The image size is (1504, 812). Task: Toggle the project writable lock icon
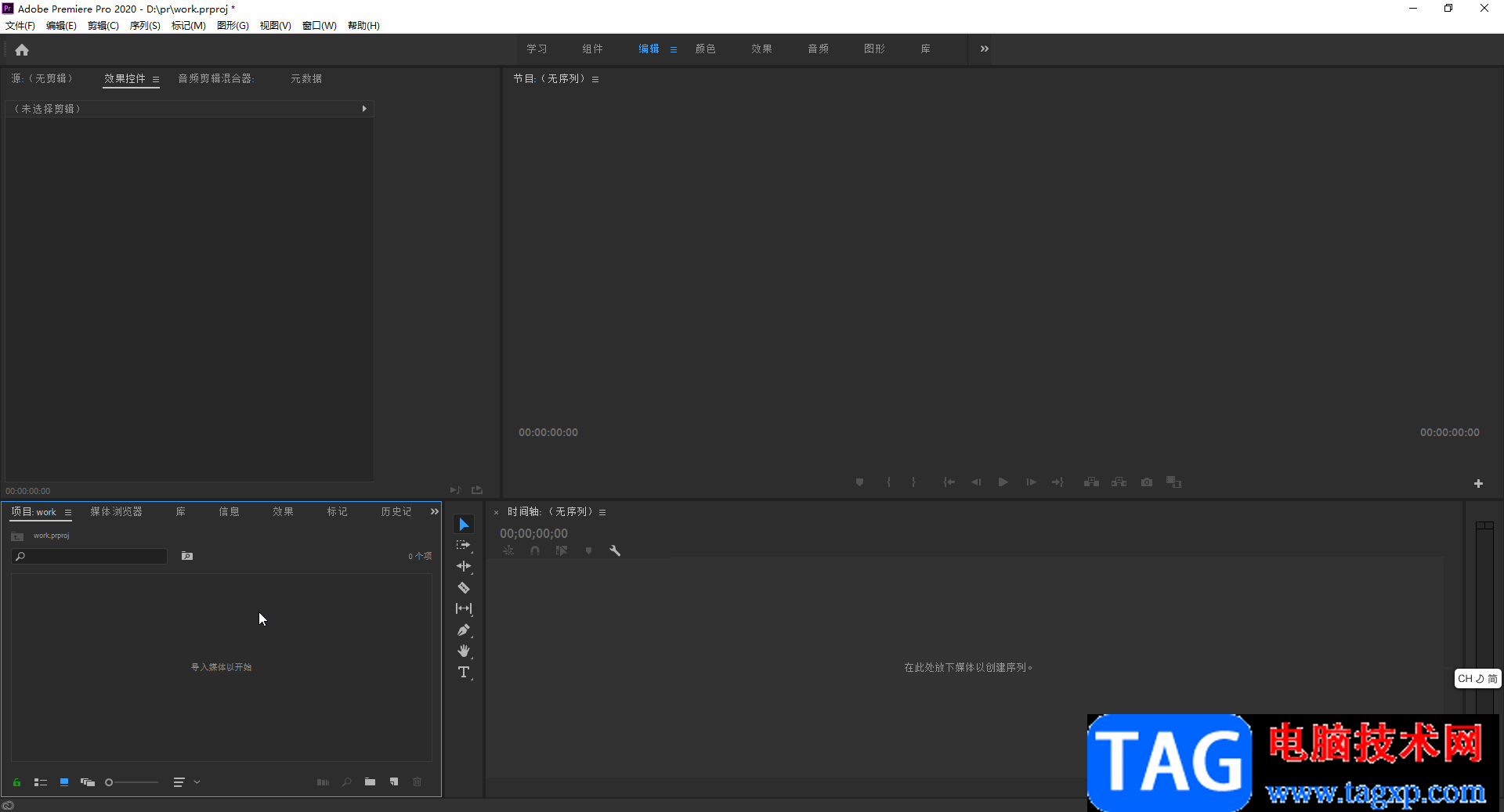coord(16,781)
